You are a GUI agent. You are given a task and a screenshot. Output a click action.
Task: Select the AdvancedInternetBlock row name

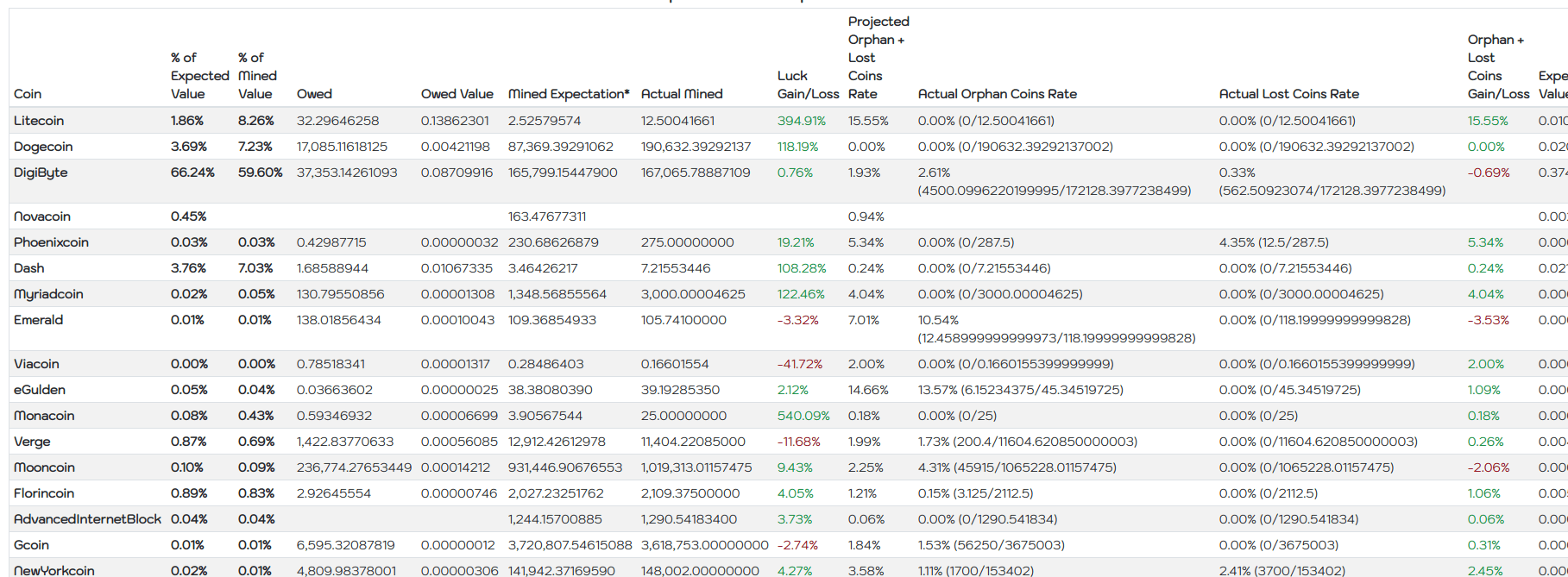tap(87, 519)
